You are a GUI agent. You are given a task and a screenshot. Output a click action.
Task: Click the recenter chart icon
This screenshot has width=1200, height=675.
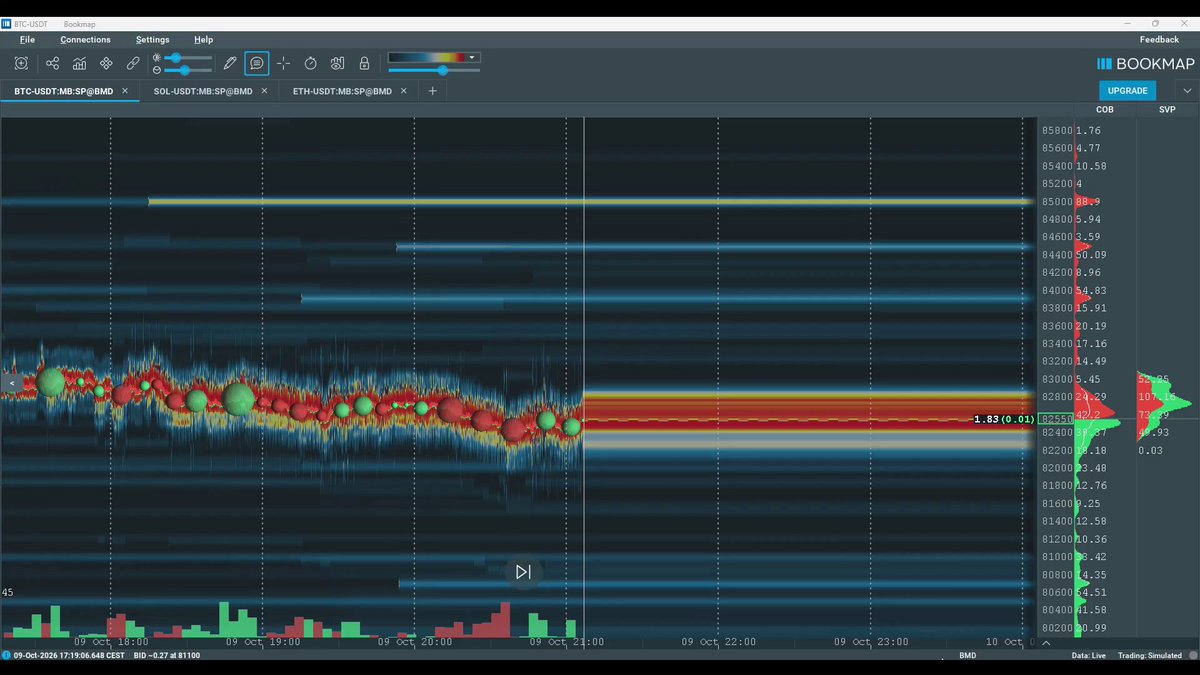click(21, 63)
